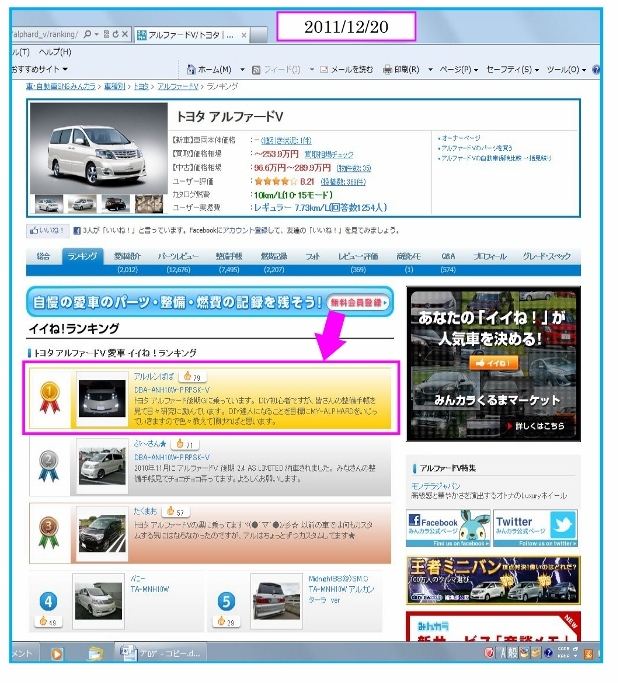
Task: Click the third-place ranked car thumbnail
Action: (x=102, y=533)
